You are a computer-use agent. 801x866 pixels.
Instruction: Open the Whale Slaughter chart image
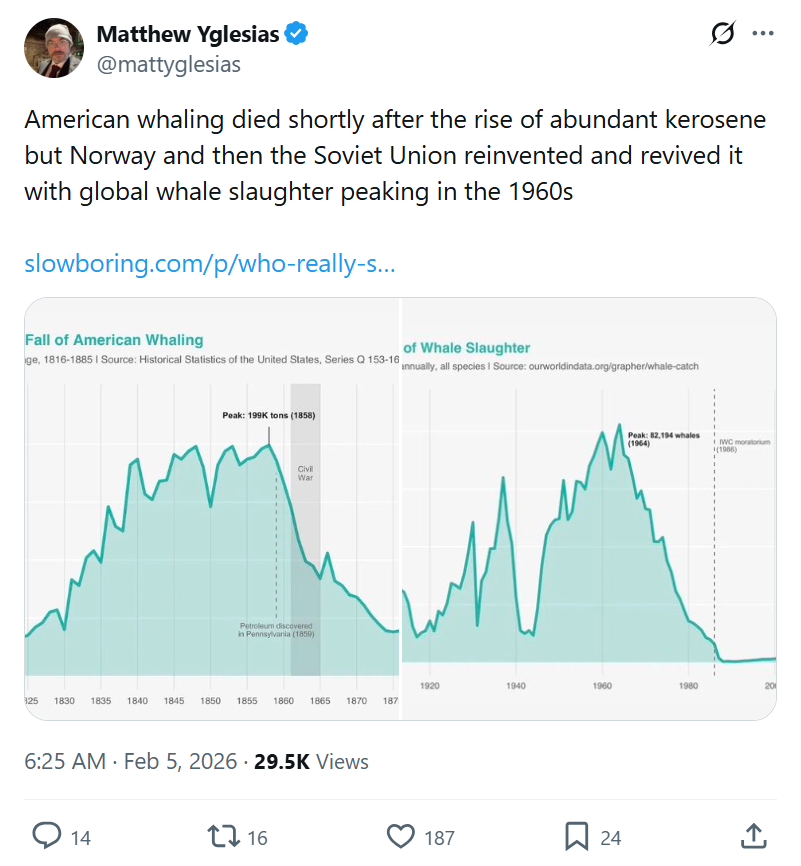(589, 508)
